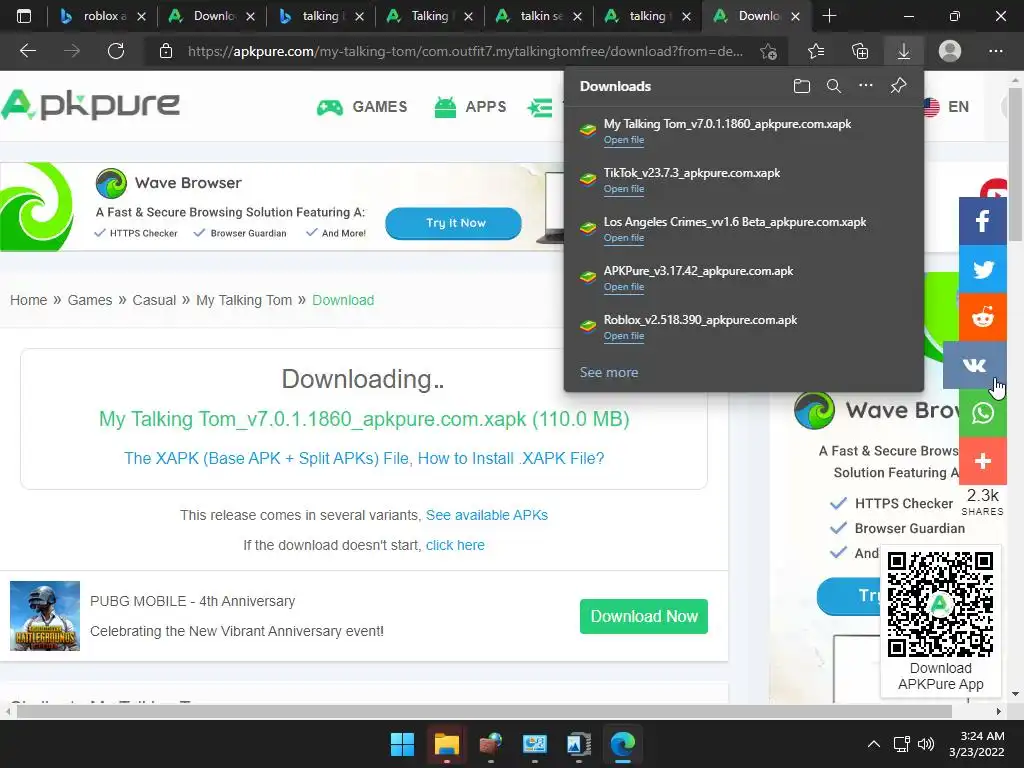Image resolution: width=1024 pixels, height=768 pixels.
Task: Switch to the Talking APKPure tab
Action: click(429, 16)
